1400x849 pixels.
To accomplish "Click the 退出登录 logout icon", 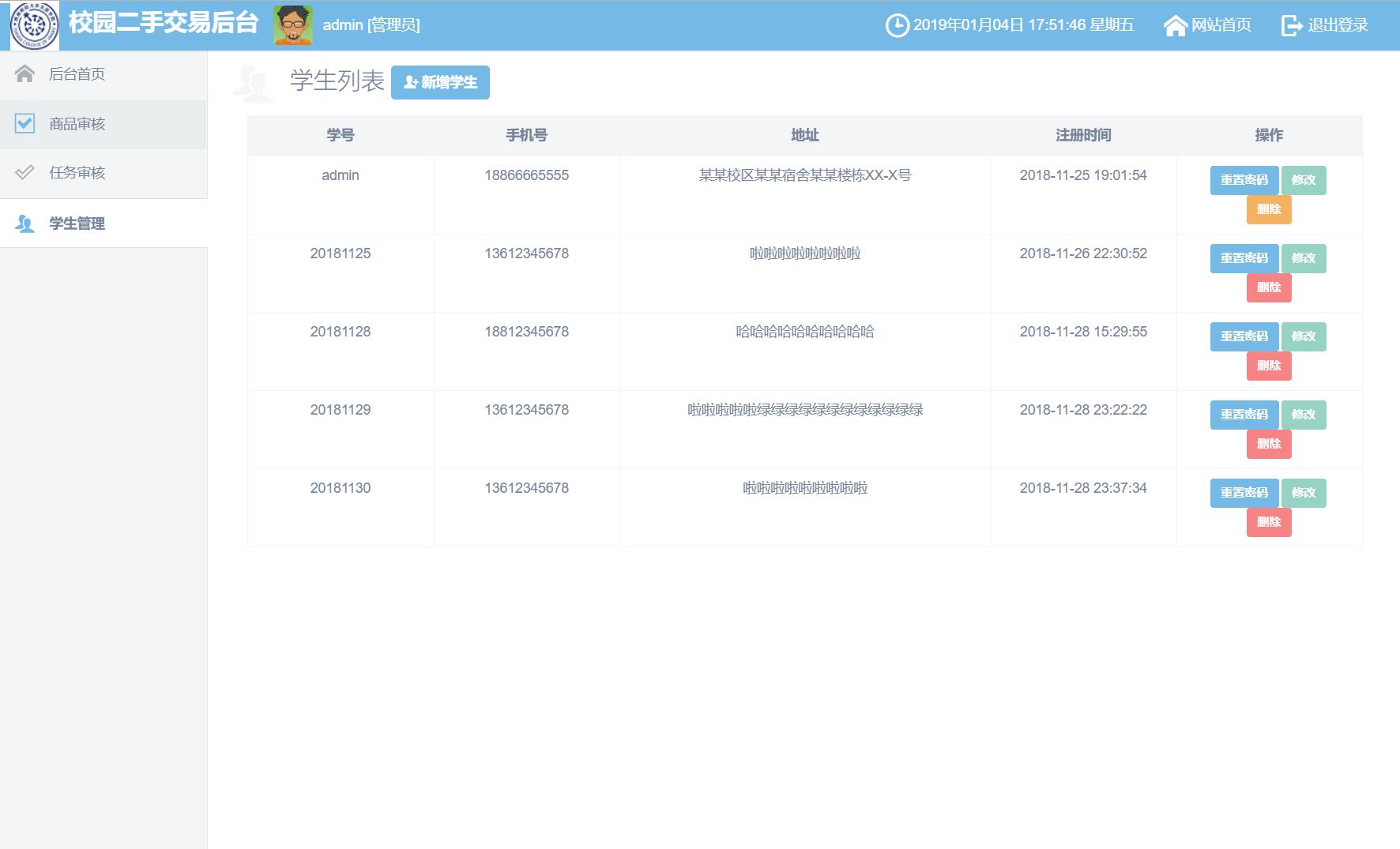I will tap(1291, 25).
